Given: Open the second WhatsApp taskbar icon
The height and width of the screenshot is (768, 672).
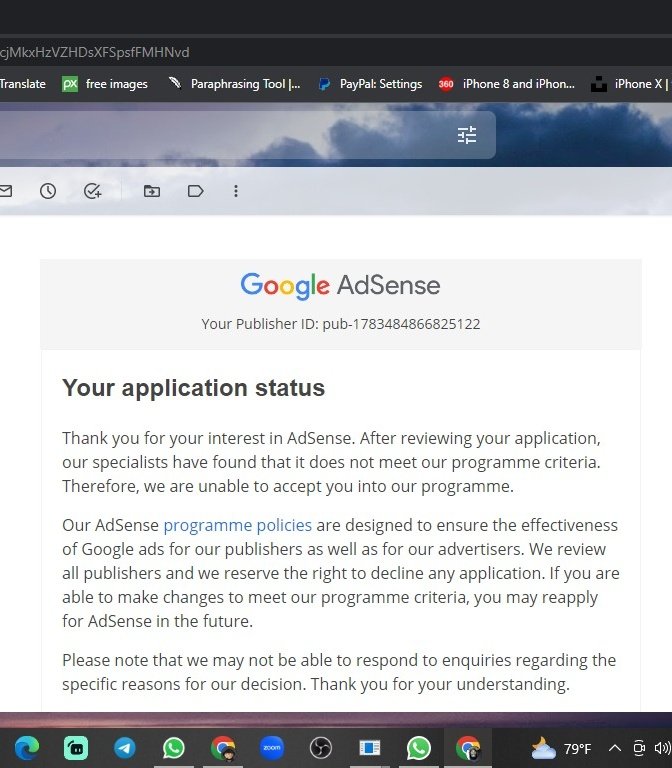Looking at the screenshot, I should [x=419, y=748].
